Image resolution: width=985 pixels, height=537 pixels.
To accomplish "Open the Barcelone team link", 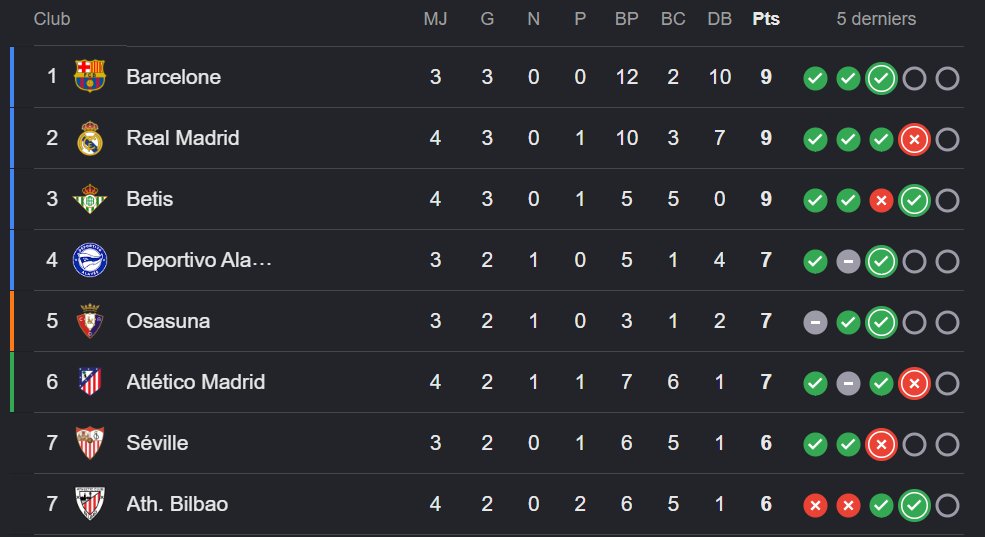I will [173, 77].
